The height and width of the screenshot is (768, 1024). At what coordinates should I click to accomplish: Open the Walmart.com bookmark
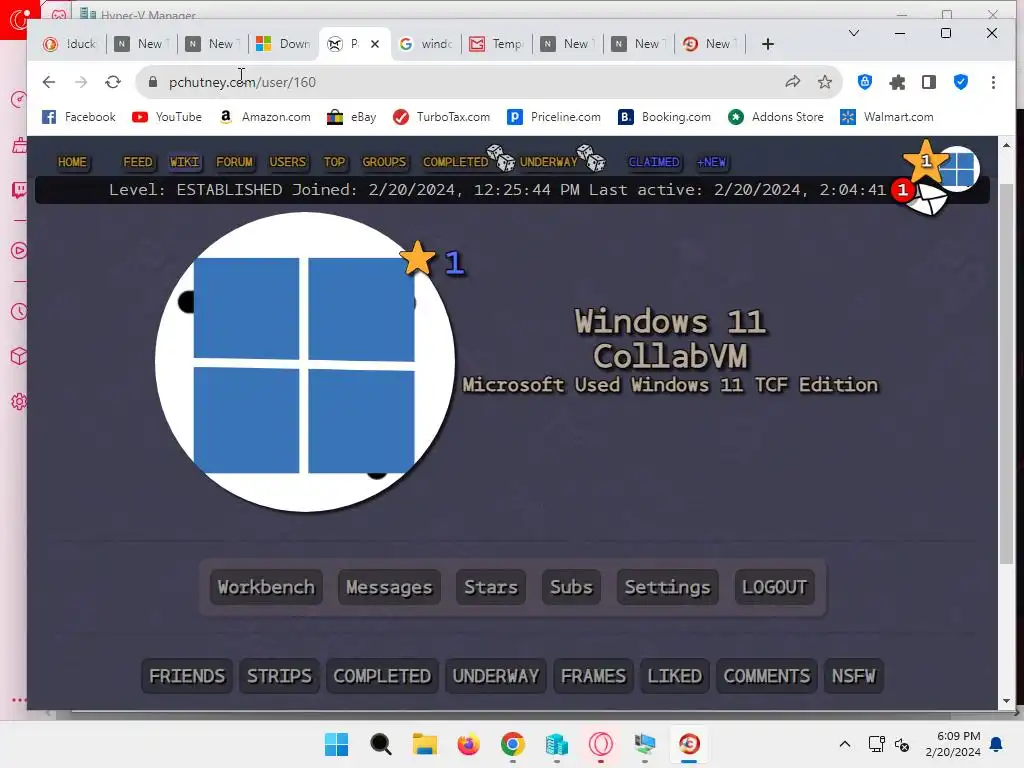(887, 117)
